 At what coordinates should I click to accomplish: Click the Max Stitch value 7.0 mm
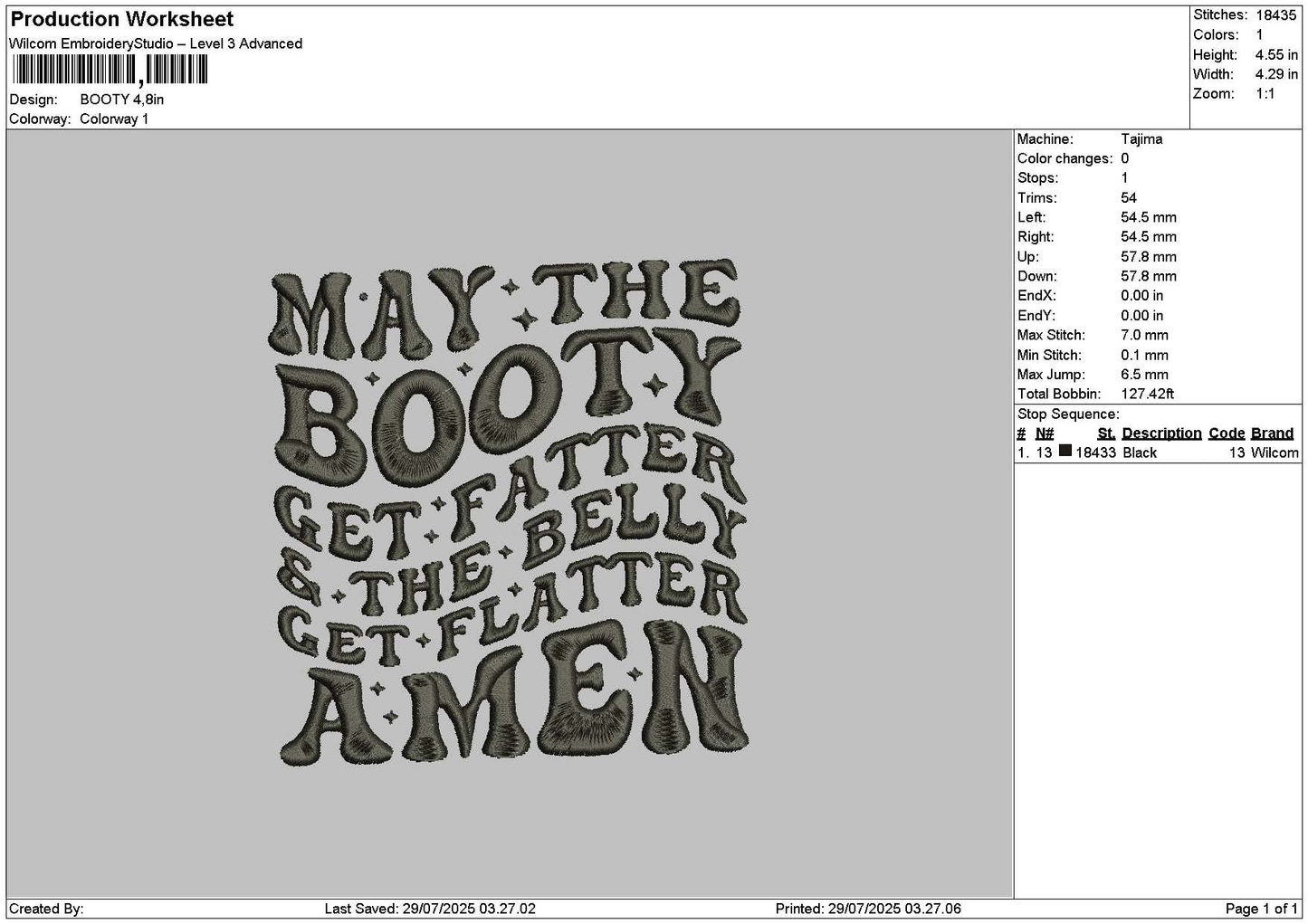(x=1144, y=335)
